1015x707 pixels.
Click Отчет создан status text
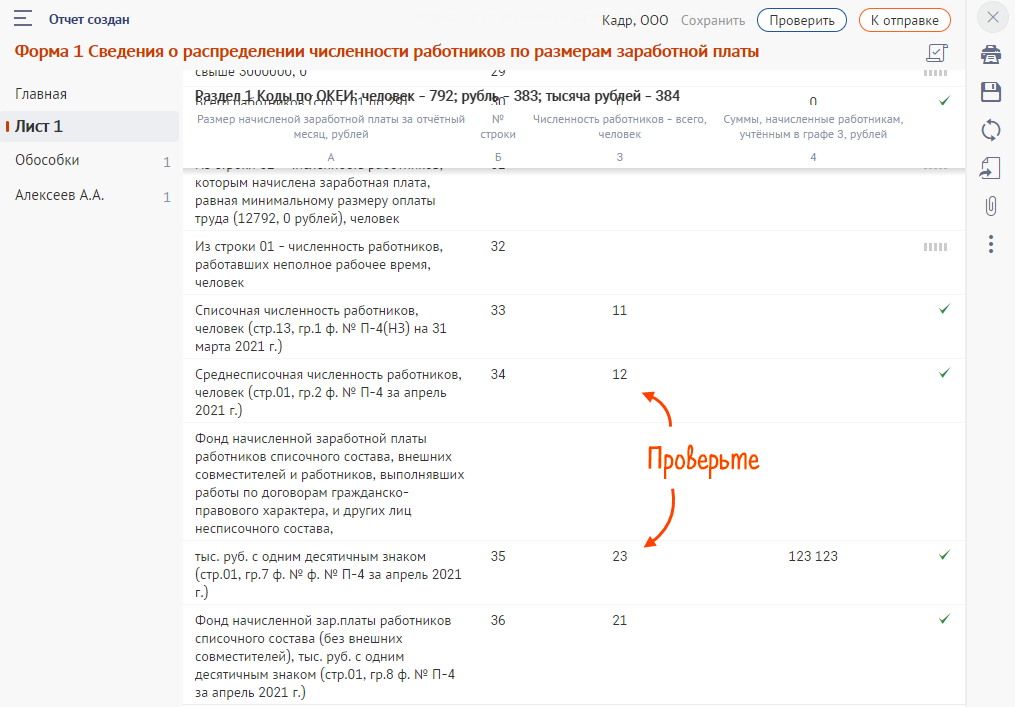(89, 19)
